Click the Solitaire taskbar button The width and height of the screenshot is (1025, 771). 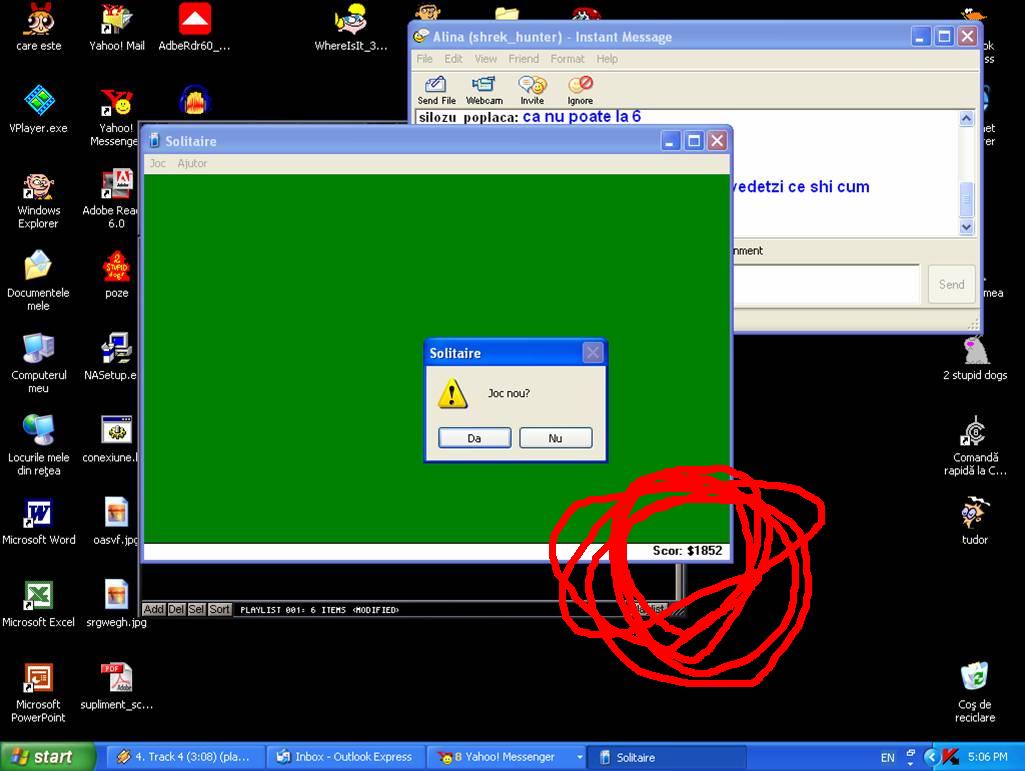667,757
